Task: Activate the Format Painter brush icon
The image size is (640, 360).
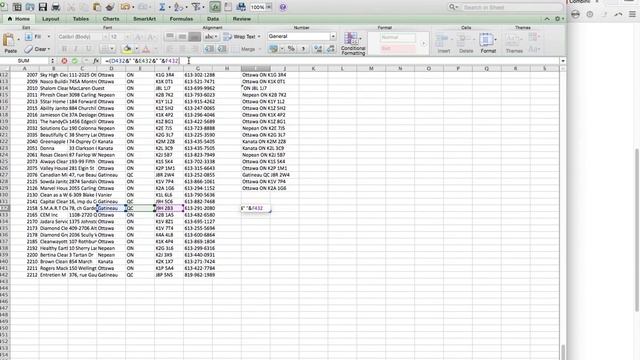Action: tap(109, 7)
